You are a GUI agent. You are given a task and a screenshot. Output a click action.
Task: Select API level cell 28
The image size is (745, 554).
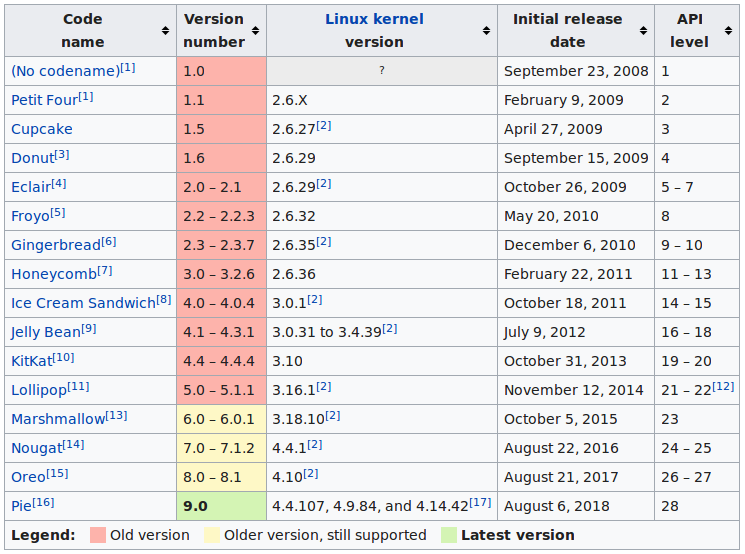tap(697, 506)
